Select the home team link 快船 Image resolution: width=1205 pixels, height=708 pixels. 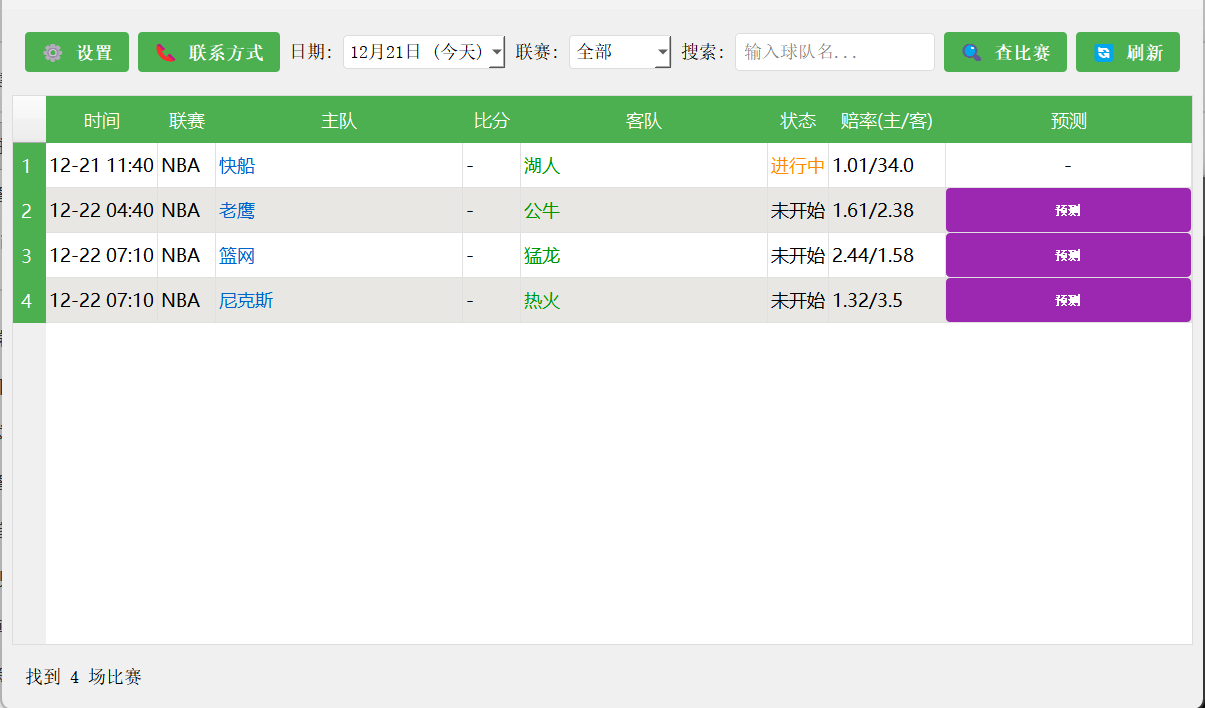coord(237,166)
